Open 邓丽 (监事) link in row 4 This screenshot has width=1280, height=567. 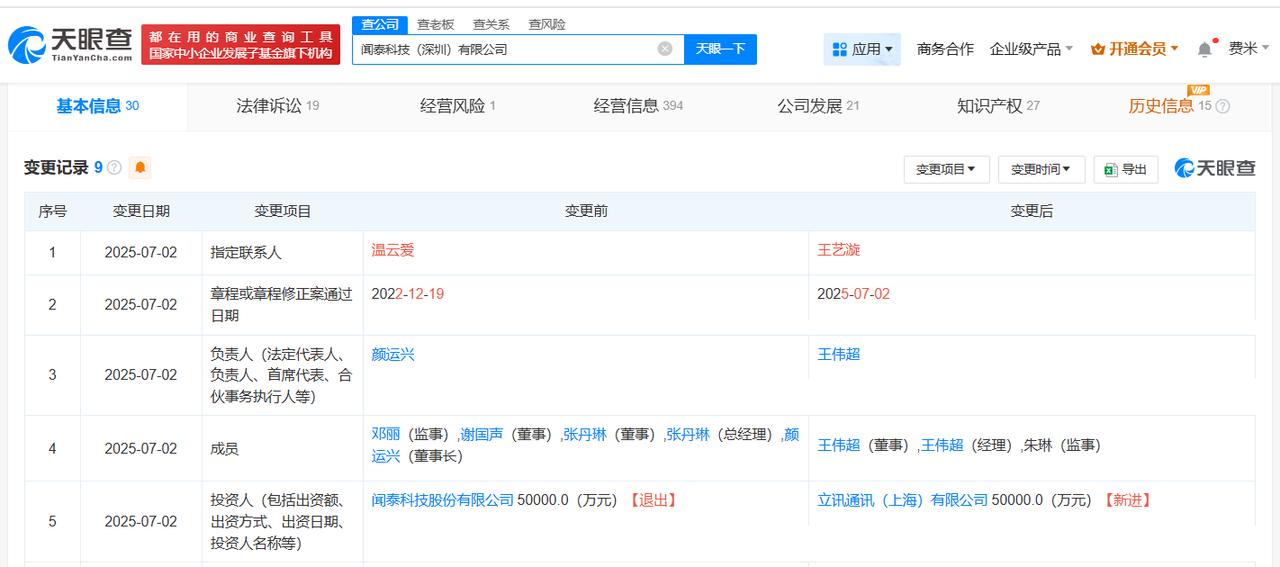386,434
